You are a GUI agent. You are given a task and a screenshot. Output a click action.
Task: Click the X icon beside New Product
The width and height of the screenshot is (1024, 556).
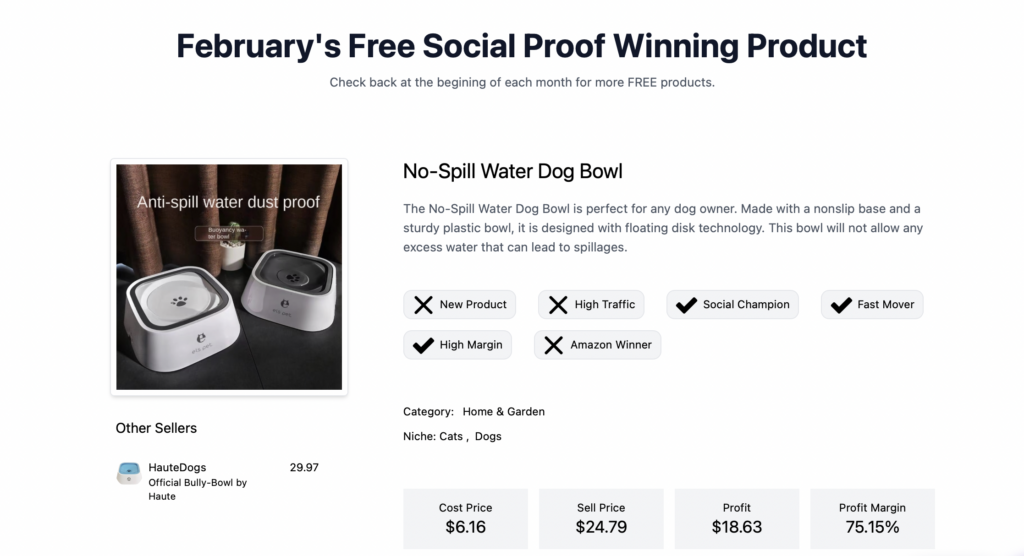pyautogui.click(x=423, y=304)
